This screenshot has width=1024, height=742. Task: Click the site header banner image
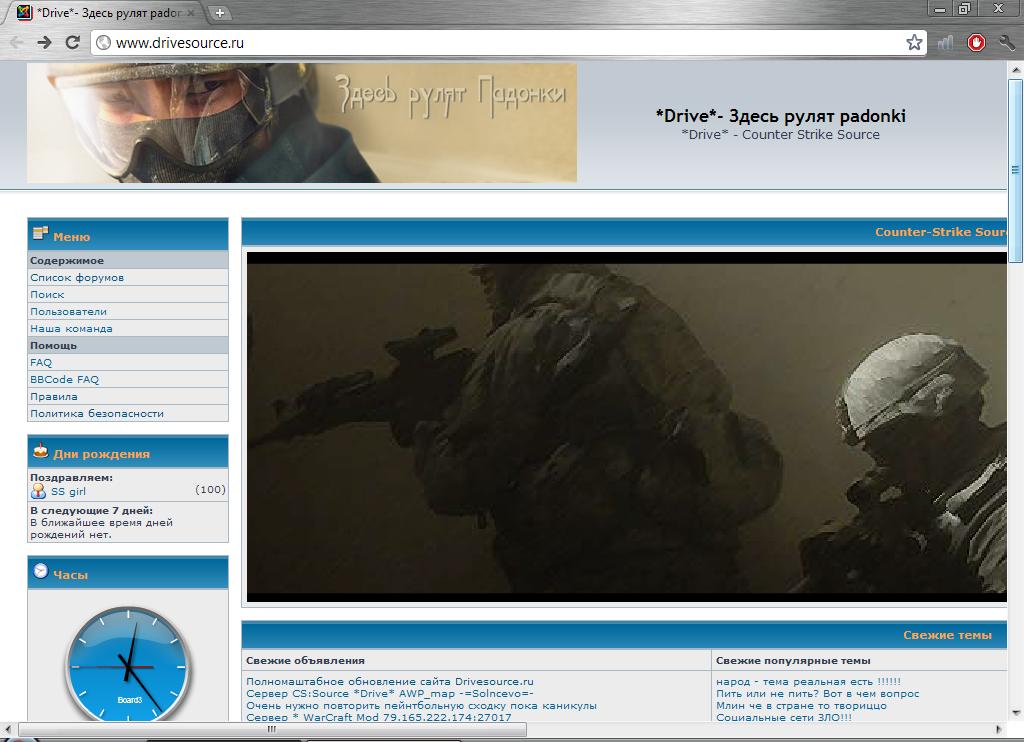[302, 123]
